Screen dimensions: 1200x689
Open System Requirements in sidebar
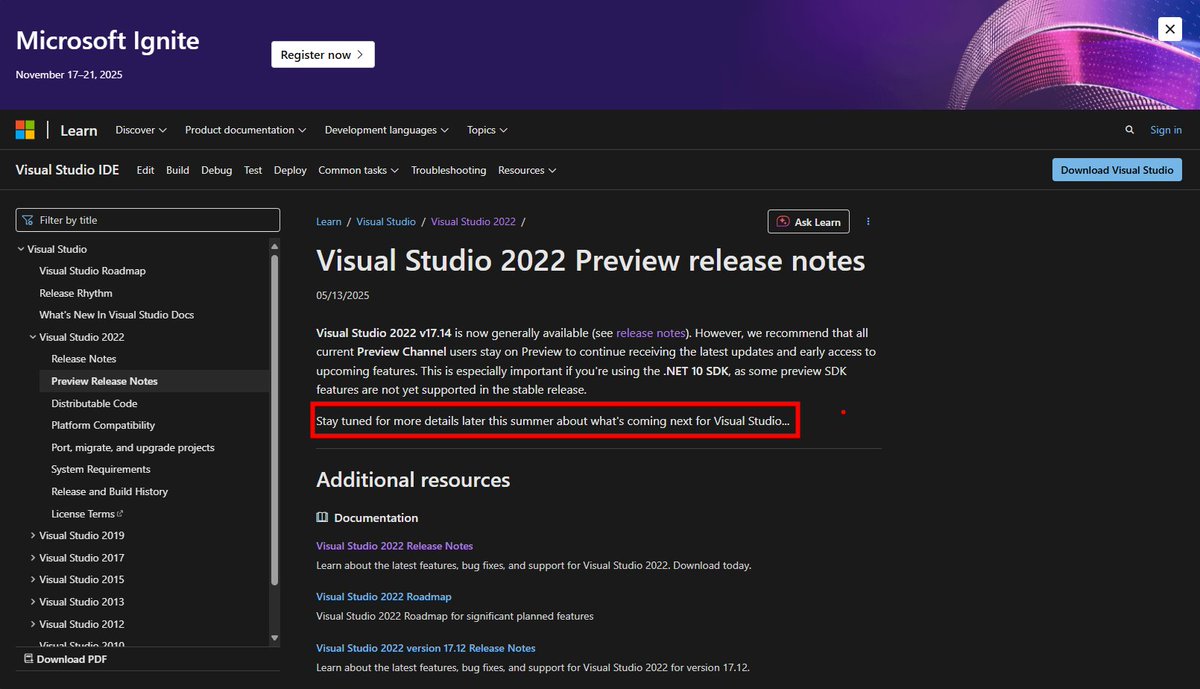point(101,469)
